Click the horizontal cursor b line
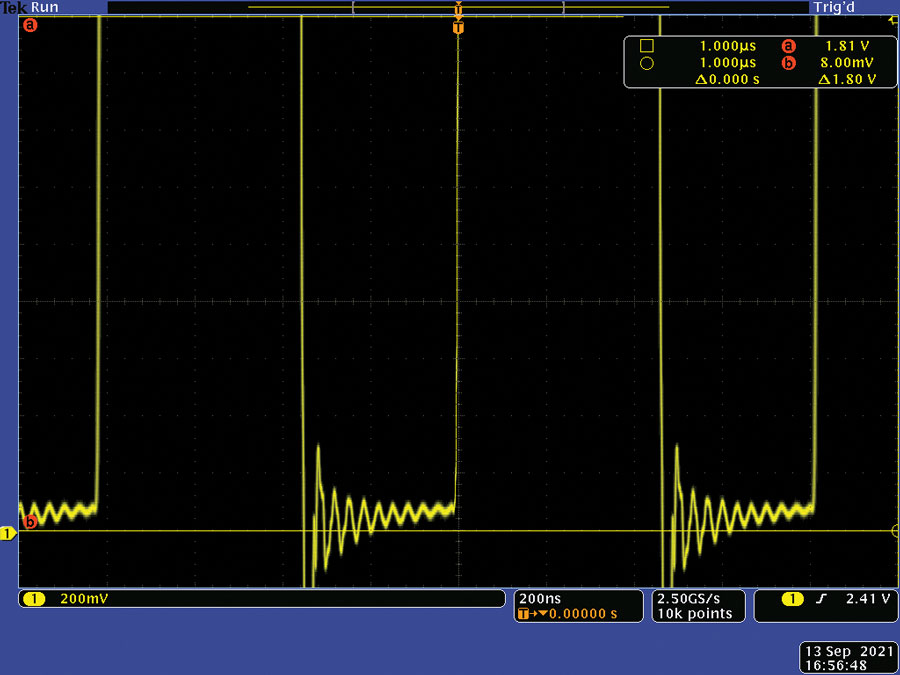This screenshot has width=900, height=675. coord(458,531)
